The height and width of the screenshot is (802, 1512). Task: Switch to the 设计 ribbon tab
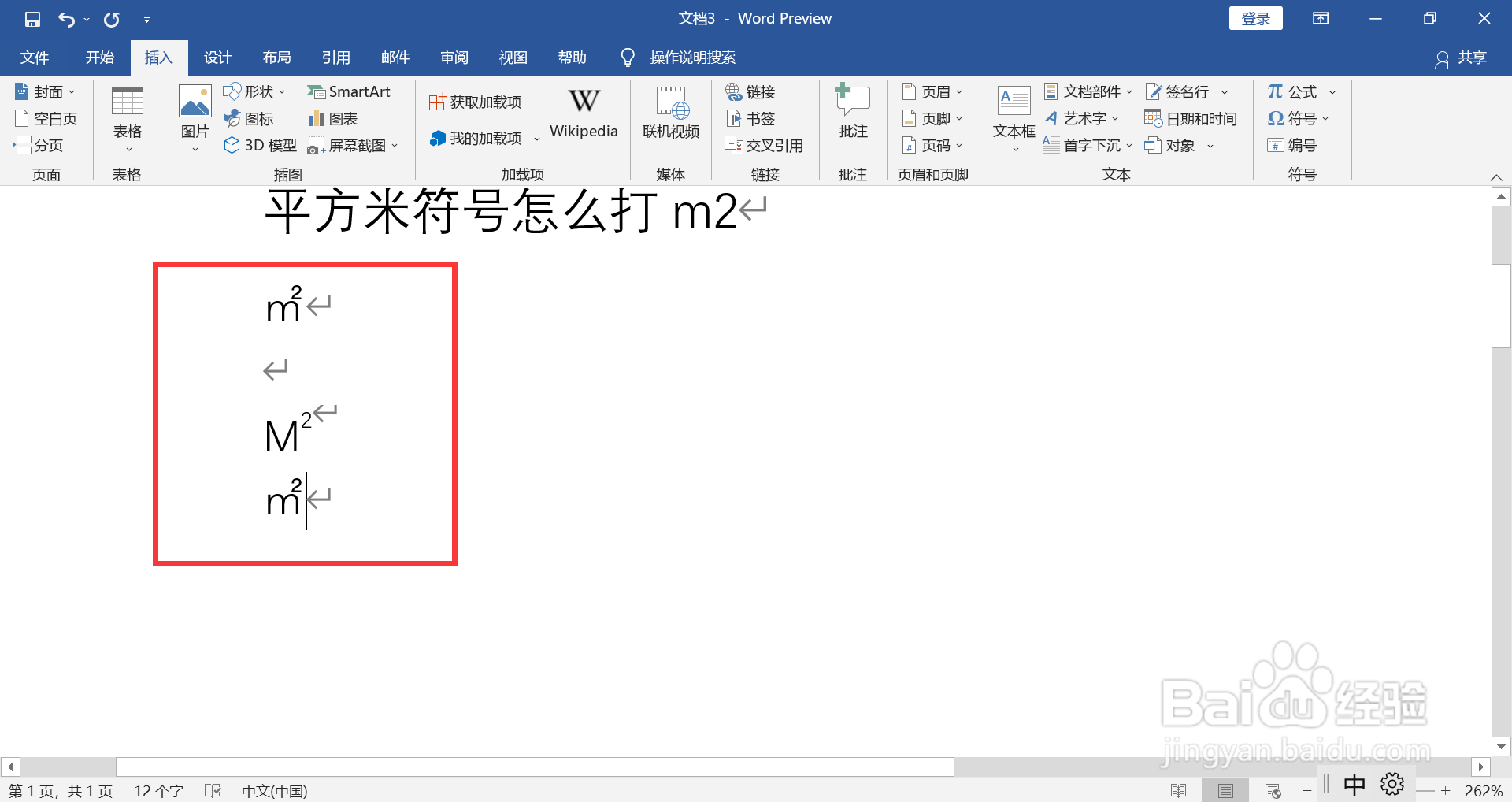[217, 57]
